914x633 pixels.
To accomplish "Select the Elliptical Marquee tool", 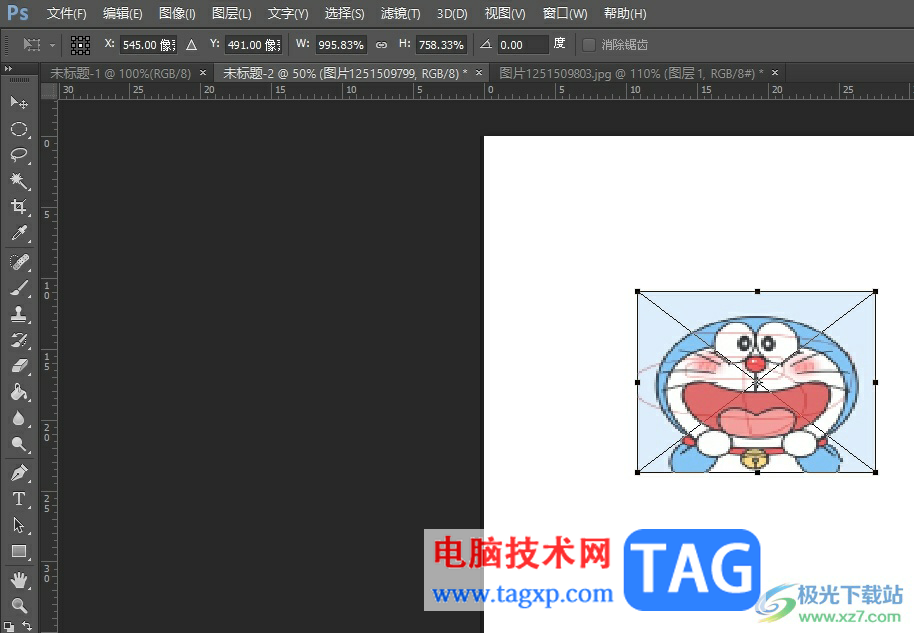I will point(19,129).
